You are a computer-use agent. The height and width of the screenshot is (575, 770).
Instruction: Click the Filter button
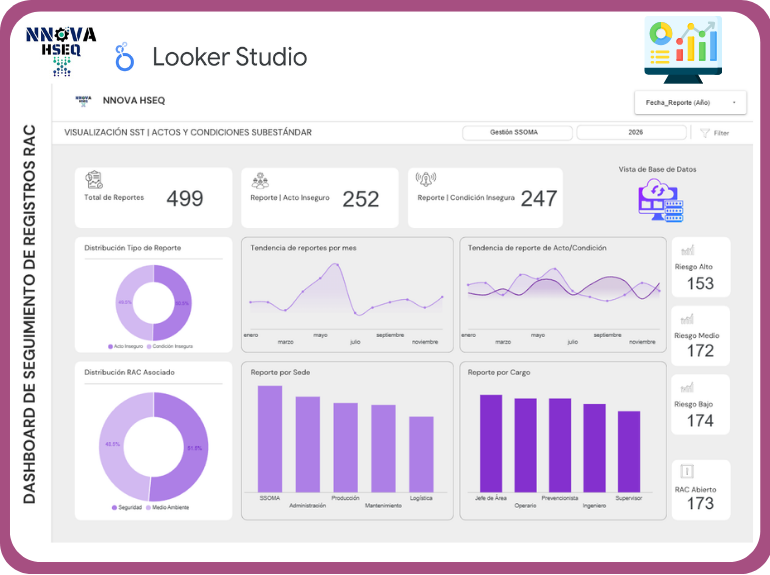[x=715, y=133]
